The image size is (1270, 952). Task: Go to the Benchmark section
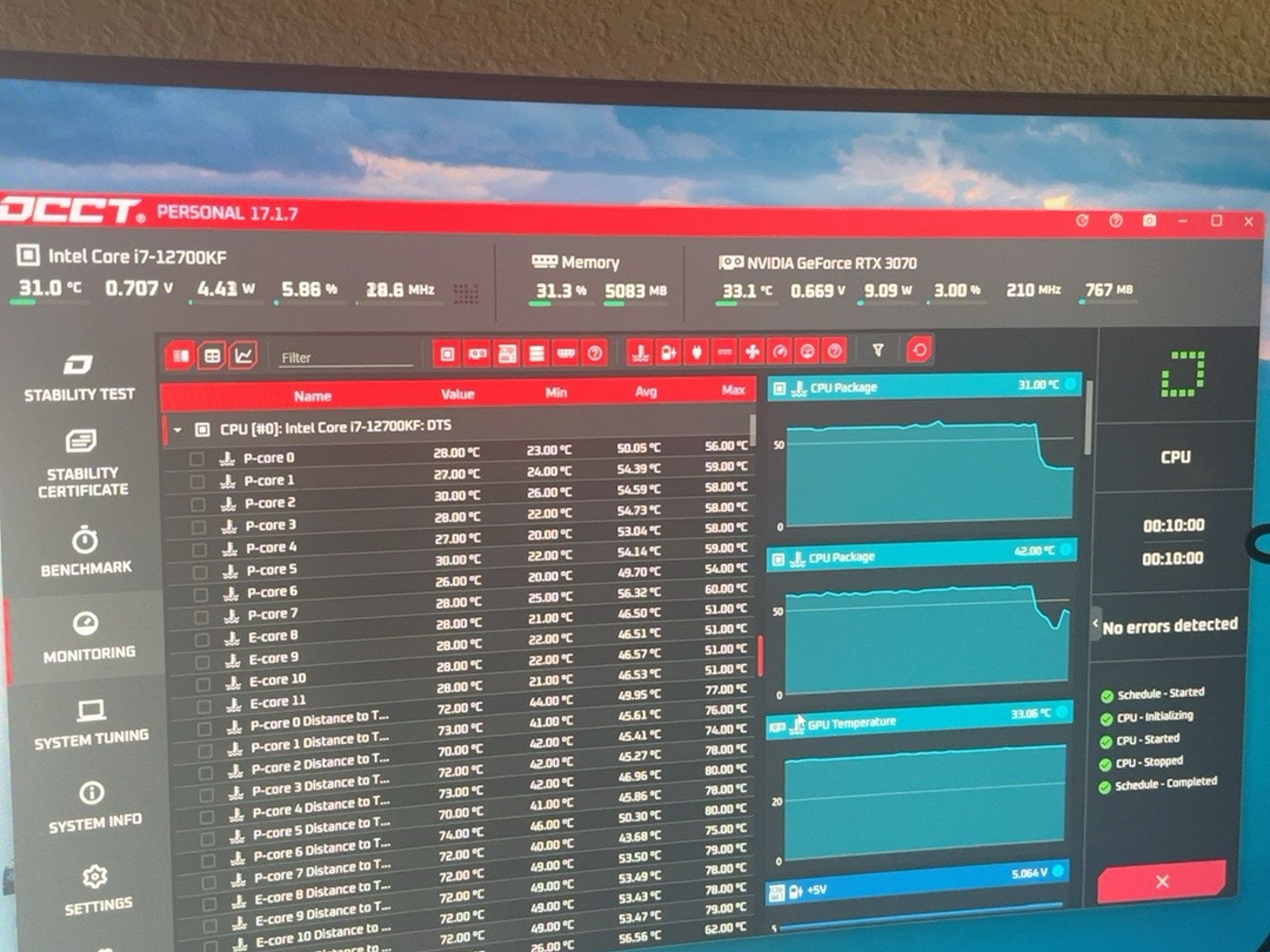85,551
